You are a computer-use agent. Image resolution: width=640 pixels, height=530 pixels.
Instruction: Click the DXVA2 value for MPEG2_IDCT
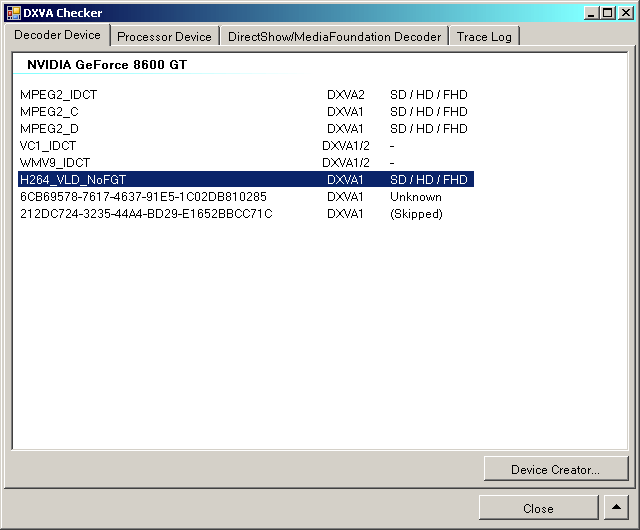346,95
